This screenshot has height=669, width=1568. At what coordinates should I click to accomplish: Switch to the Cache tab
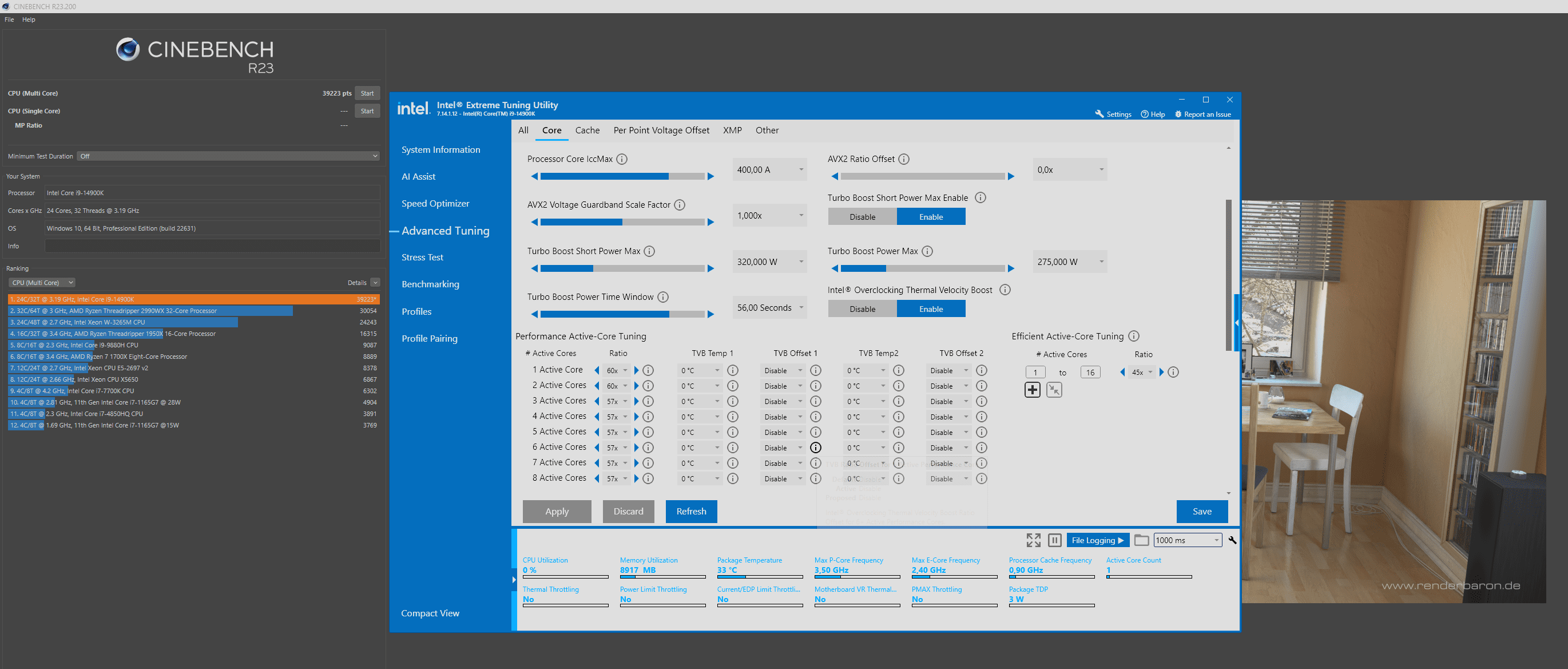(587, 130)
